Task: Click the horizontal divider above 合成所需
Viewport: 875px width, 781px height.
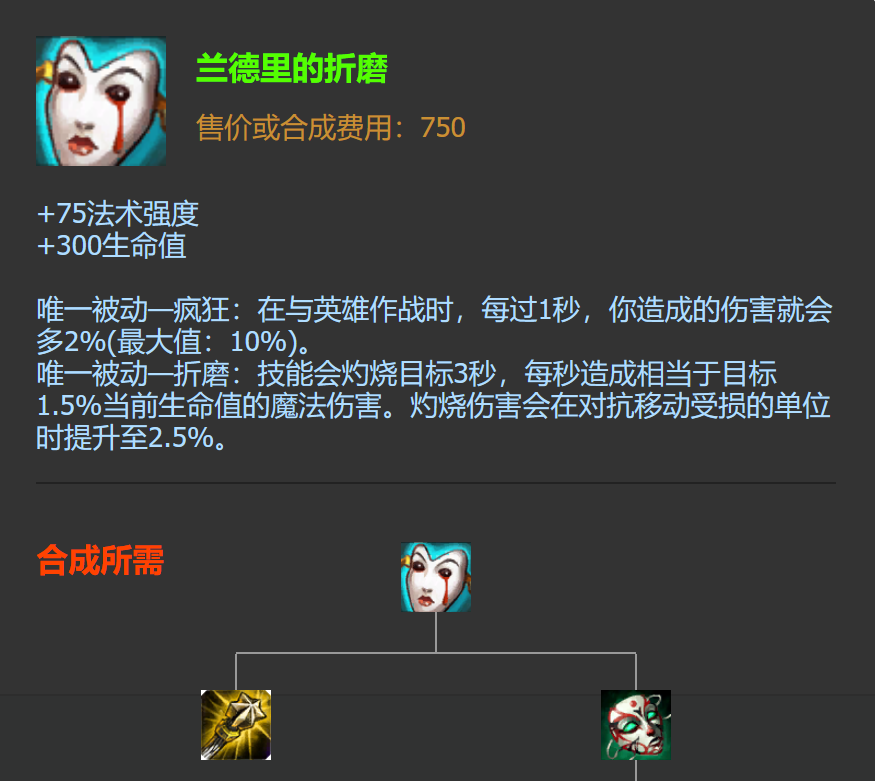Action: (x=436, y=483)
